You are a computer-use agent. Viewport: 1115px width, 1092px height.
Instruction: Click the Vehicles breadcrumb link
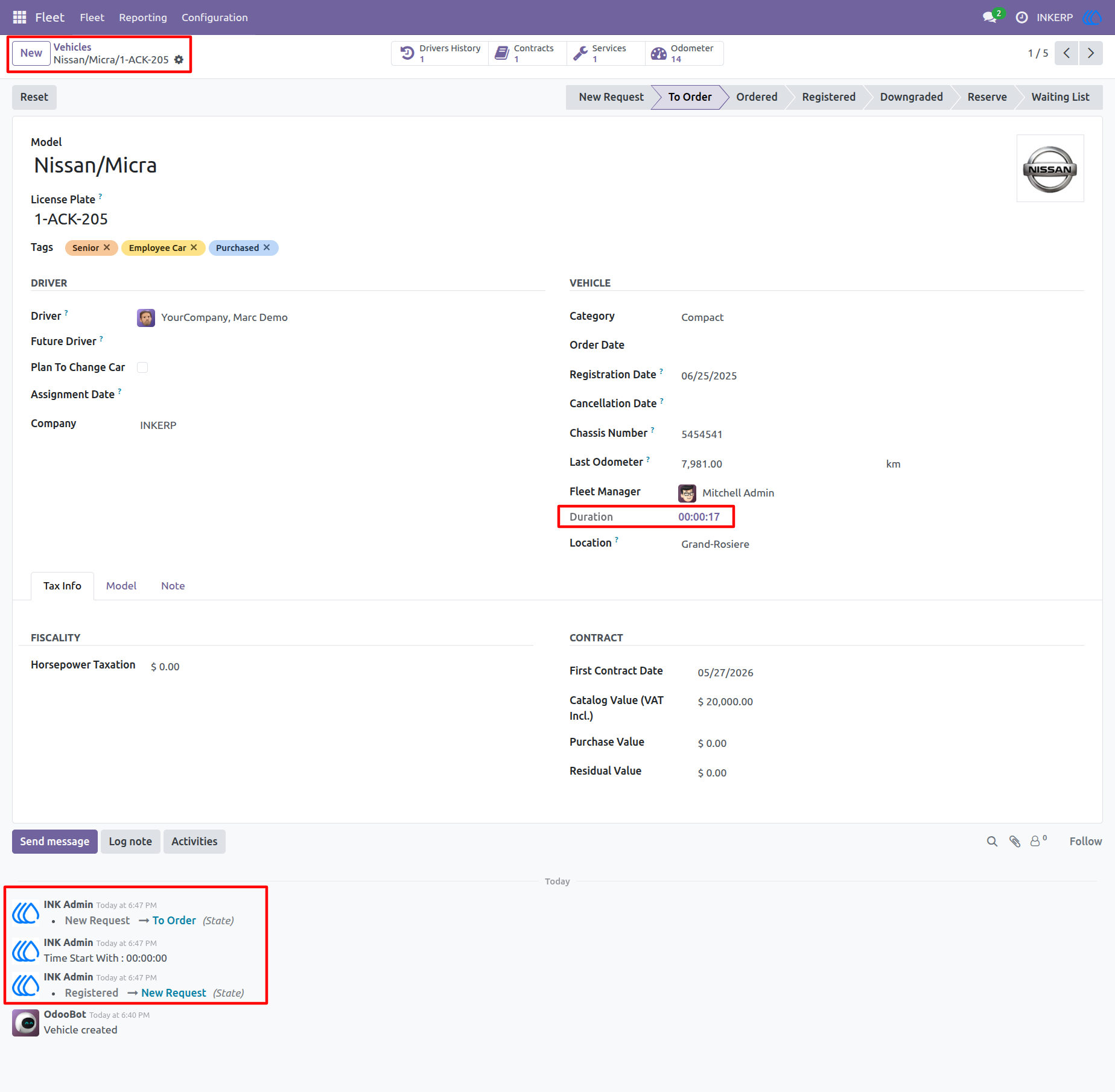tap(72, 47)
